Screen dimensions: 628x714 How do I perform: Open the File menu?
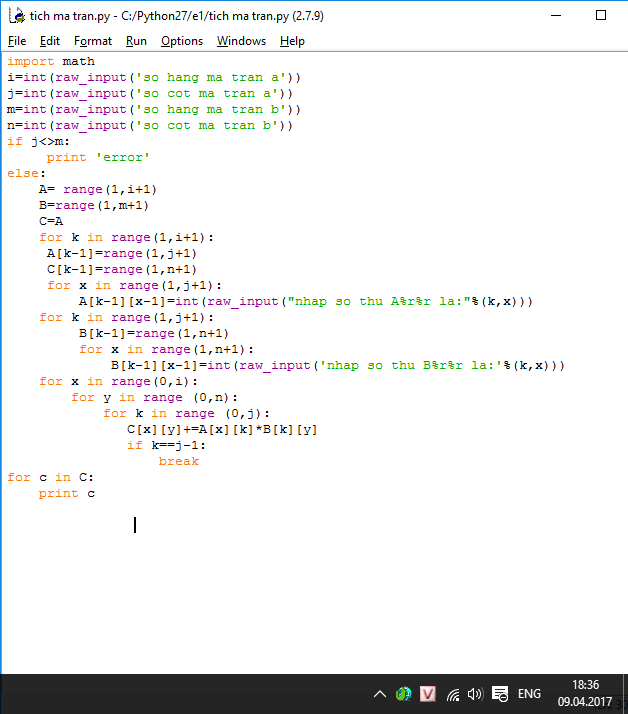coord(17,41)
